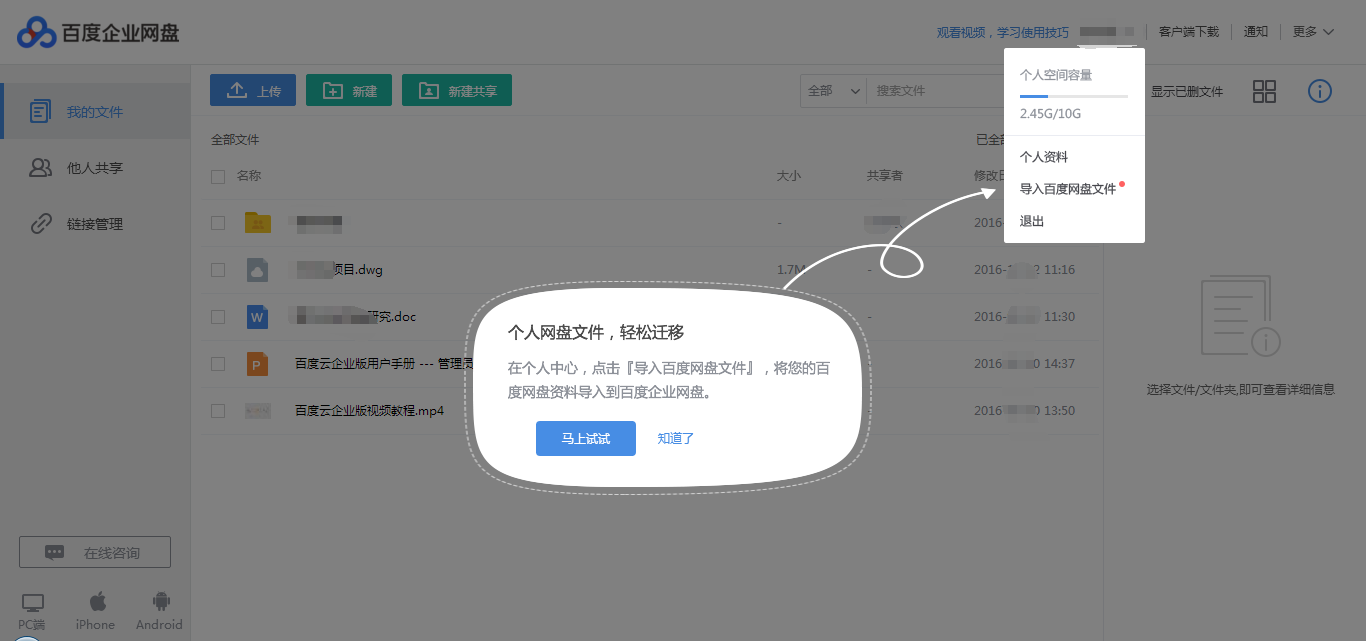This screenshot has width=1366, height=641.
Task: Open 他人共享 in the sidebar
Action: [x=95, y=168]
